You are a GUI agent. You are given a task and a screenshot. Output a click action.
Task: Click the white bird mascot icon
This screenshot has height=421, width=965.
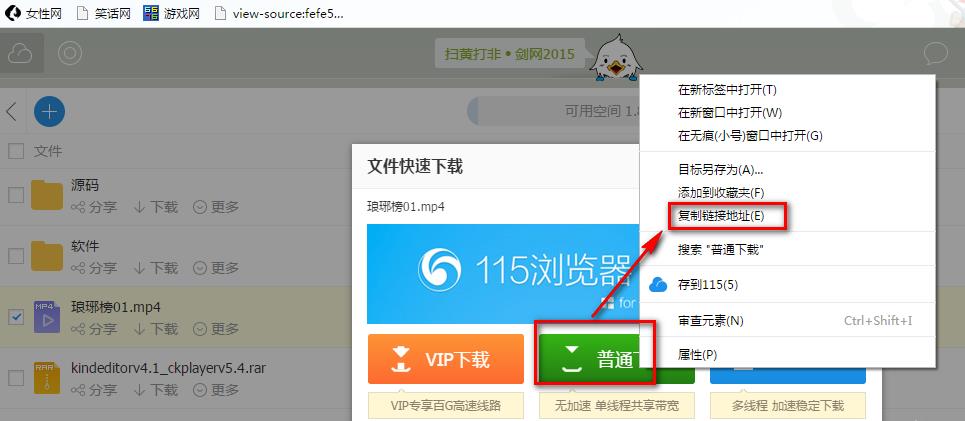[614, 57]
